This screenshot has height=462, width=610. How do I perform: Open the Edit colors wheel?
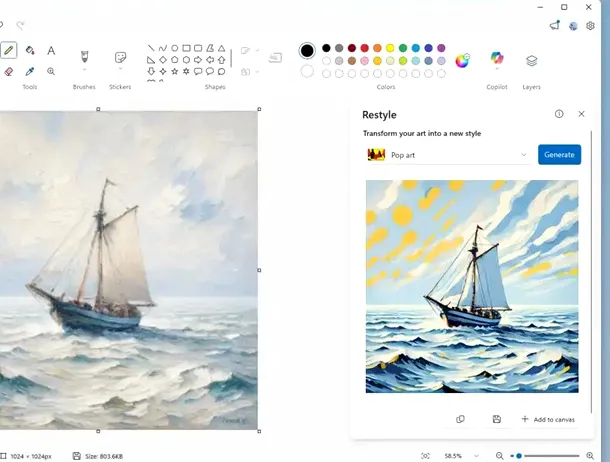tap(462, 60)
